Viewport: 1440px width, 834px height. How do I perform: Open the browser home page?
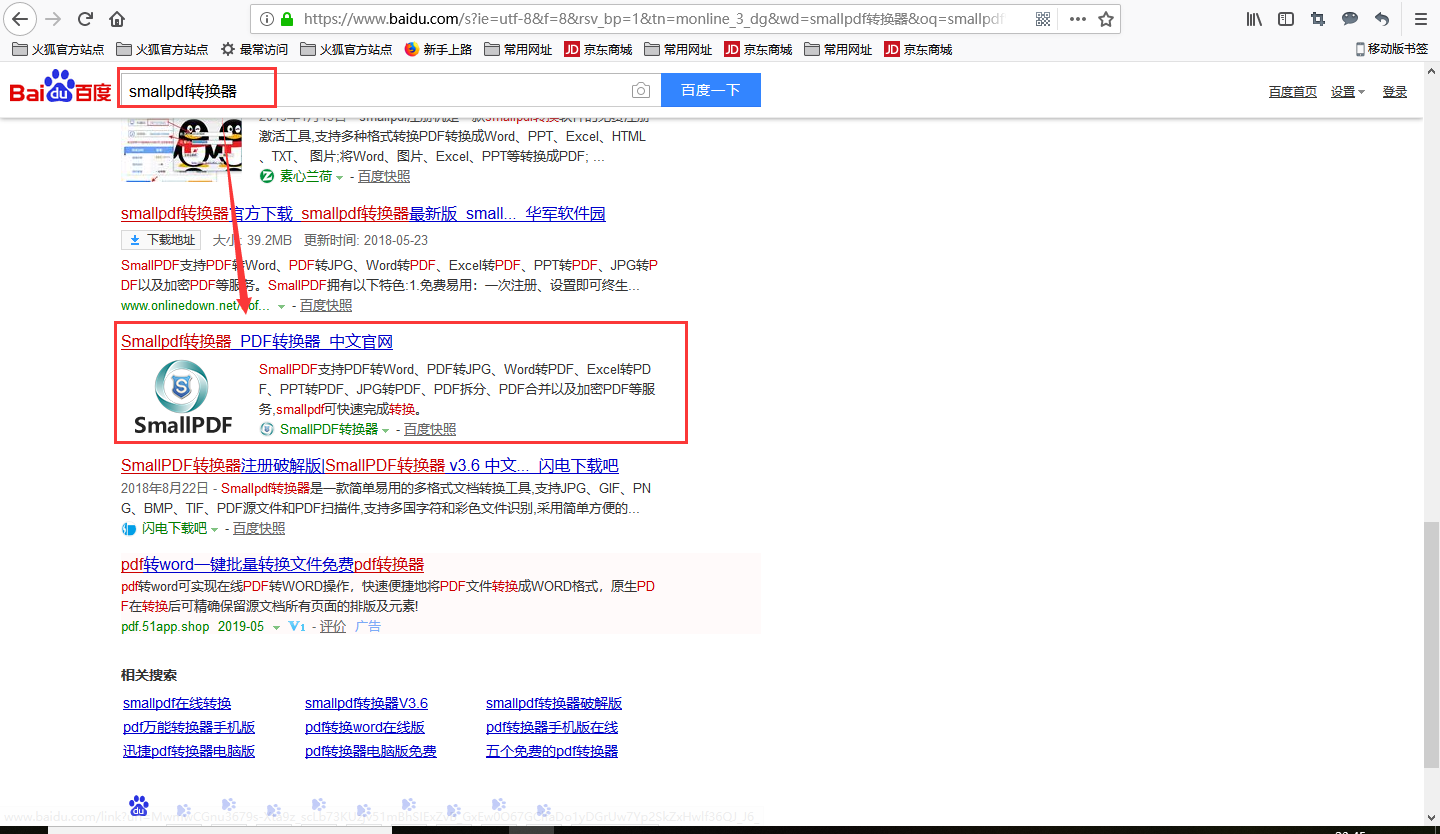click(117, 19)
